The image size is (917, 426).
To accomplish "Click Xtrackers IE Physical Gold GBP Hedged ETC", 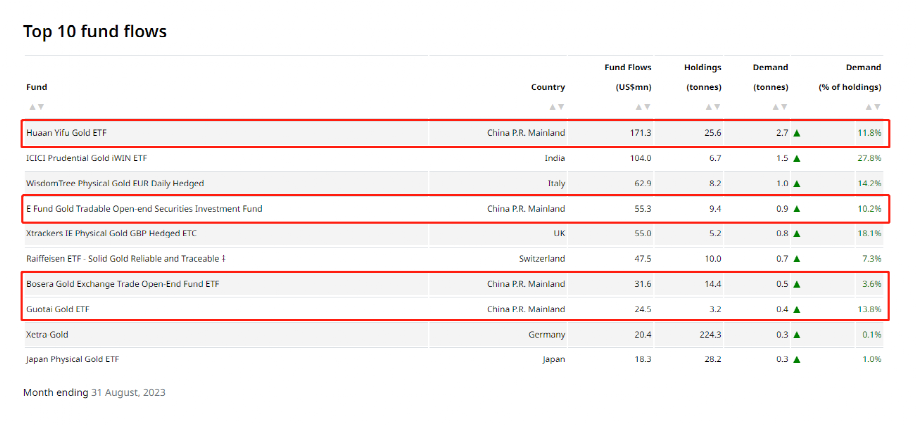I will [112, 233].
